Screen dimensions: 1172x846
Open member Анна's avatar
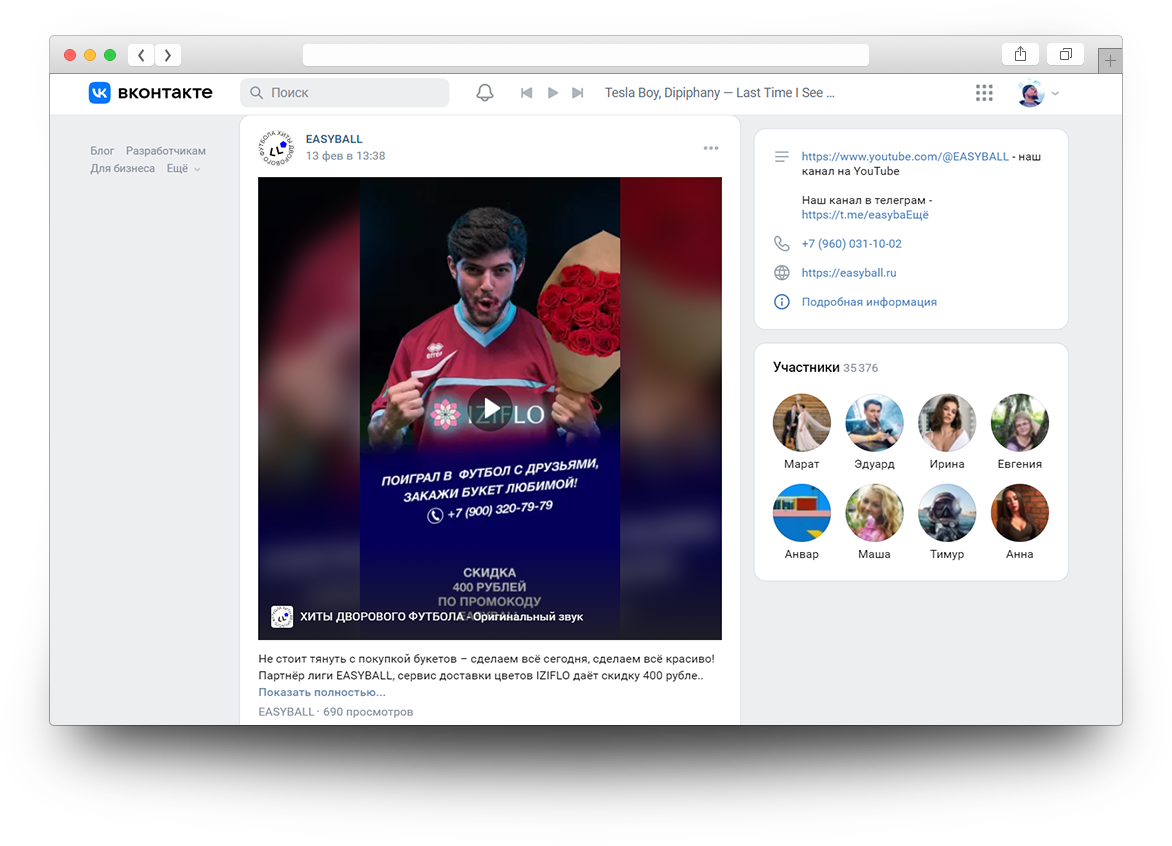[x=1020, y=513]
